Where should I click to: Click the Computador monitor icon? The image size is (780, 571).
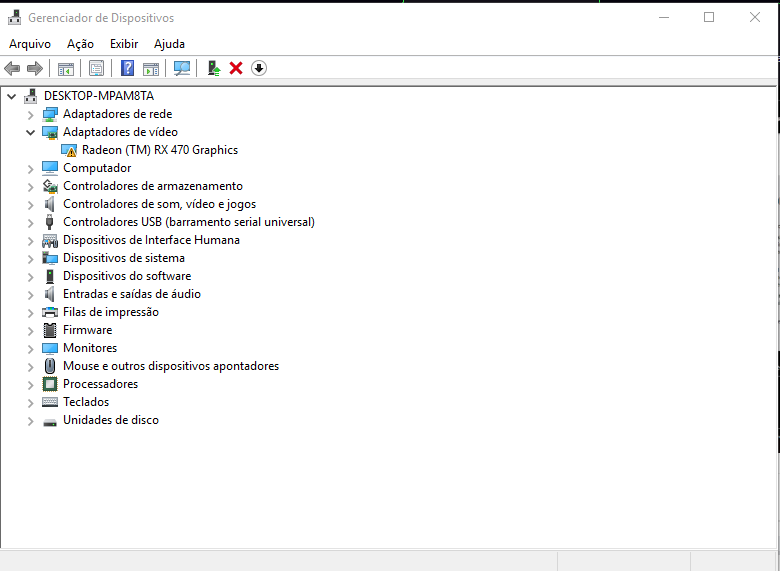coord(50,168)
